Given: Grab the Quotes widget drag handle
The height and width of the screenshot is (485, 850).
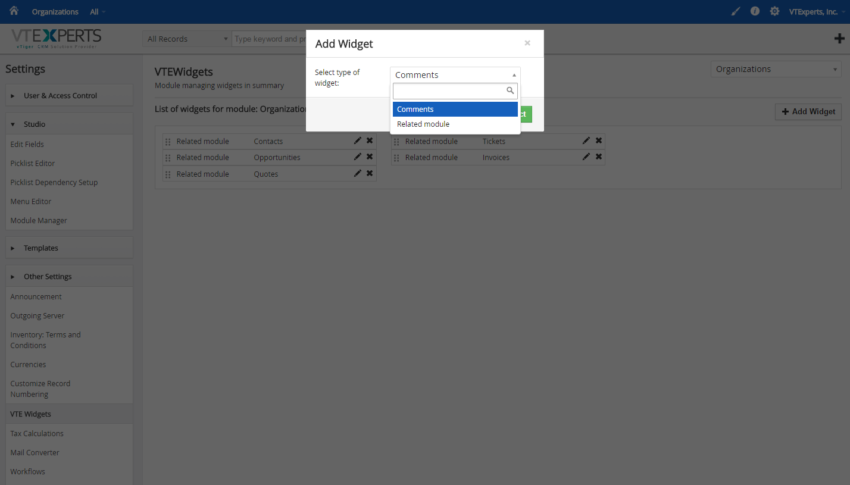Looking at the screenshot, I should pyautogui.click(x=168, y=174).
